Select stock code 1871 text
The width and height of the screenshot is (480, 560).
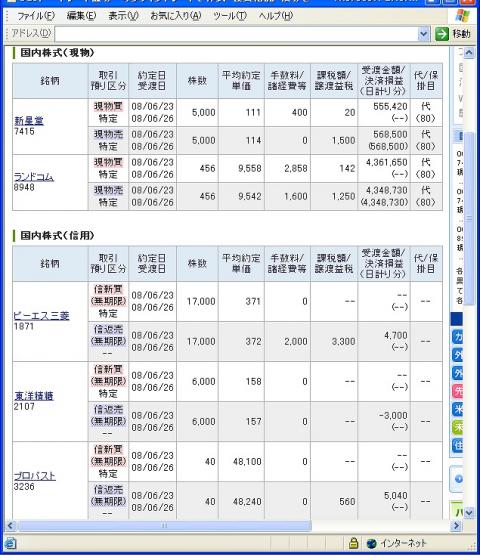click(x=24, y=326)
